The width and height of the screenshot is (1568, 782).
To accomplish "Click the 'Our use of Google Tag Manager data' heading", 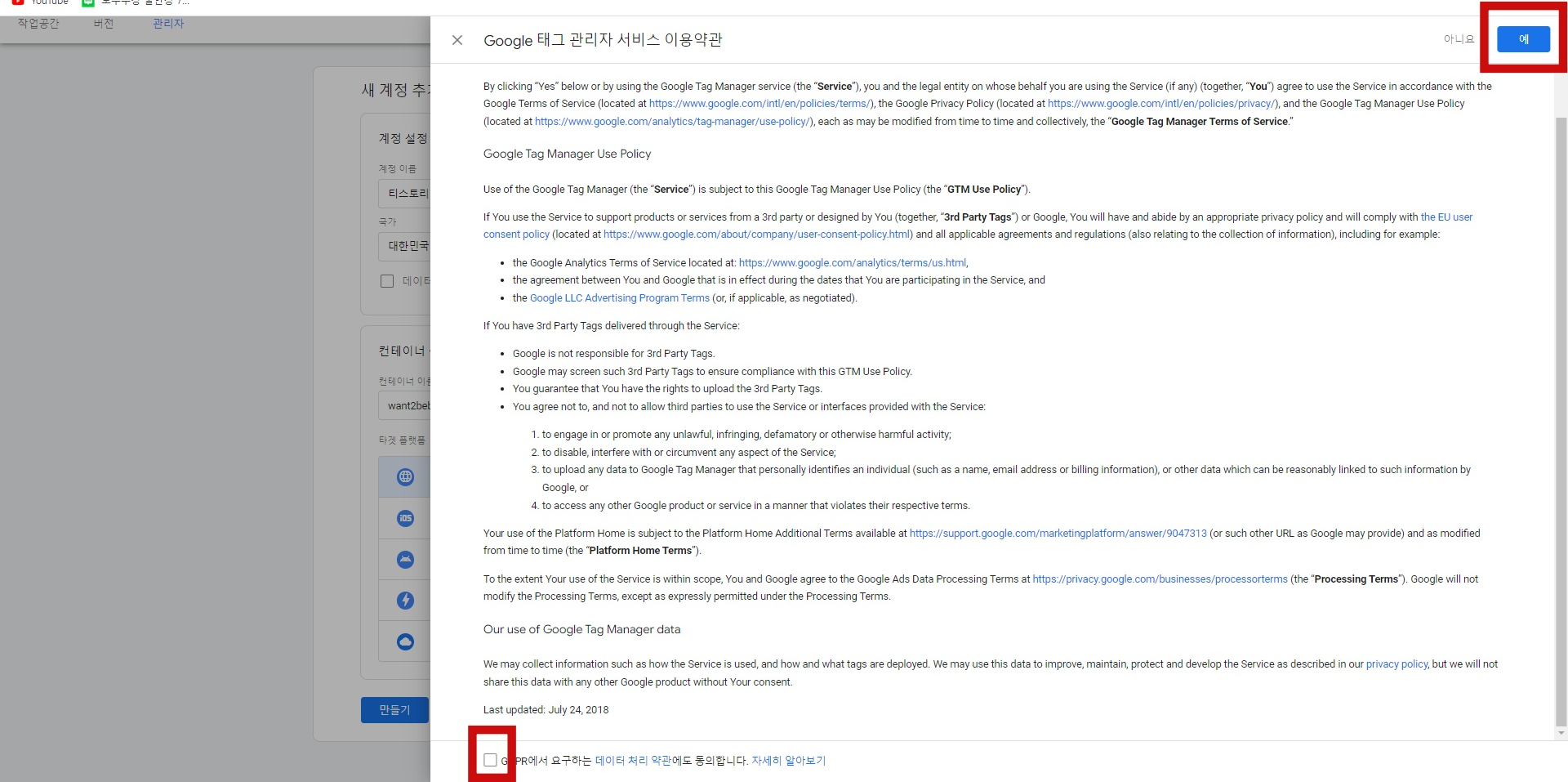I will tap(581, 629).
